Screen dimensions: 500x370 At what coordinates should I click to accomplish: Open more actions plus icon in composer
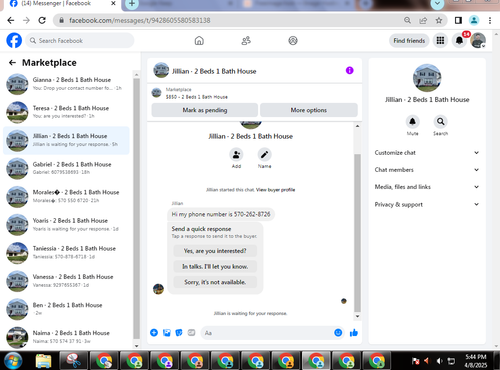(154, 333)
